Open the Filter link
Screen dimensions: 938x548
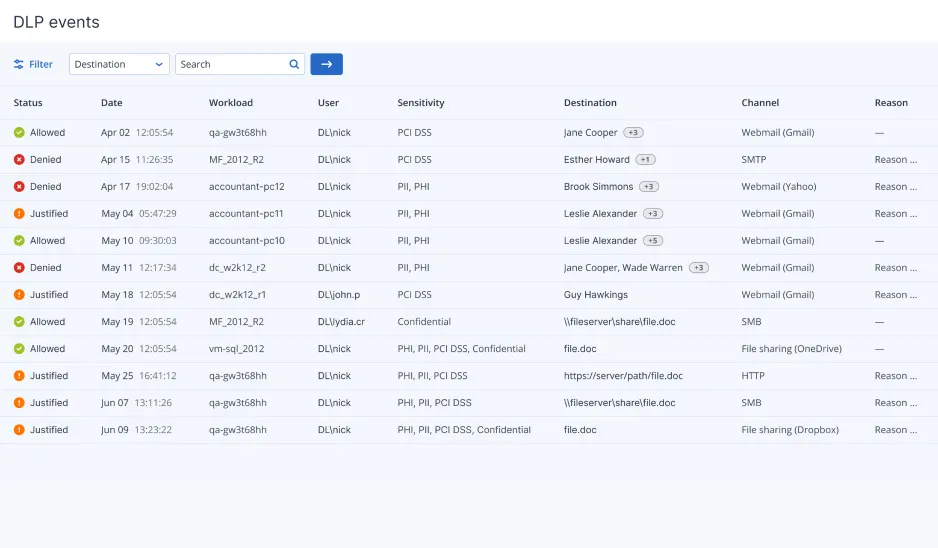tap(40, 64)
